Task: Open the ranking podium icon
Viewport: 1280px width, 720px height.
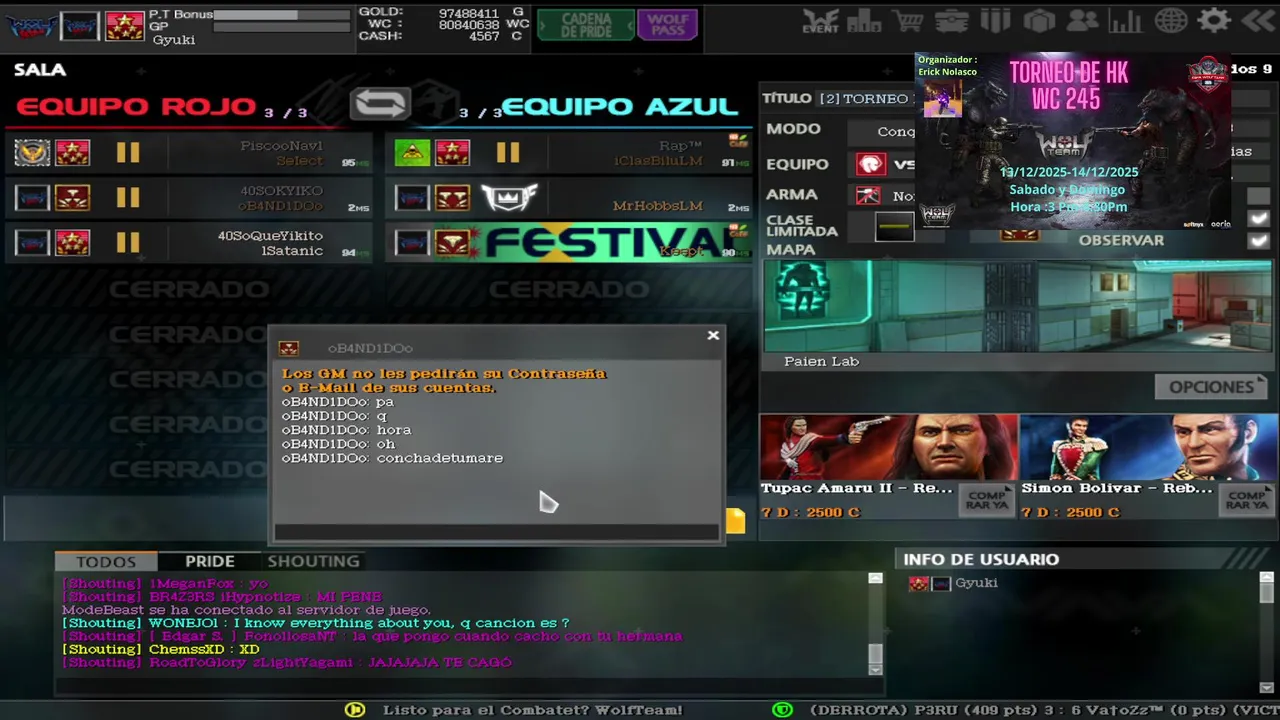Action: [864, 20]
